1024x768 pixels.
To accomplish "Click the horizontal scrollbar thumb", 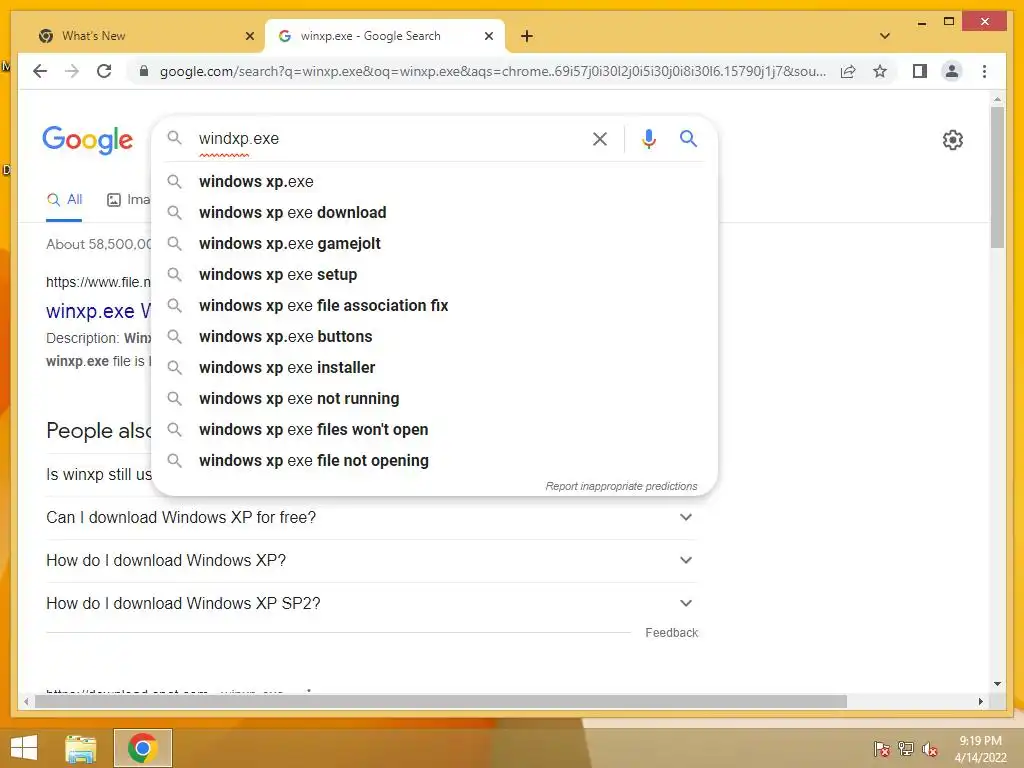I will pos(441,701).
